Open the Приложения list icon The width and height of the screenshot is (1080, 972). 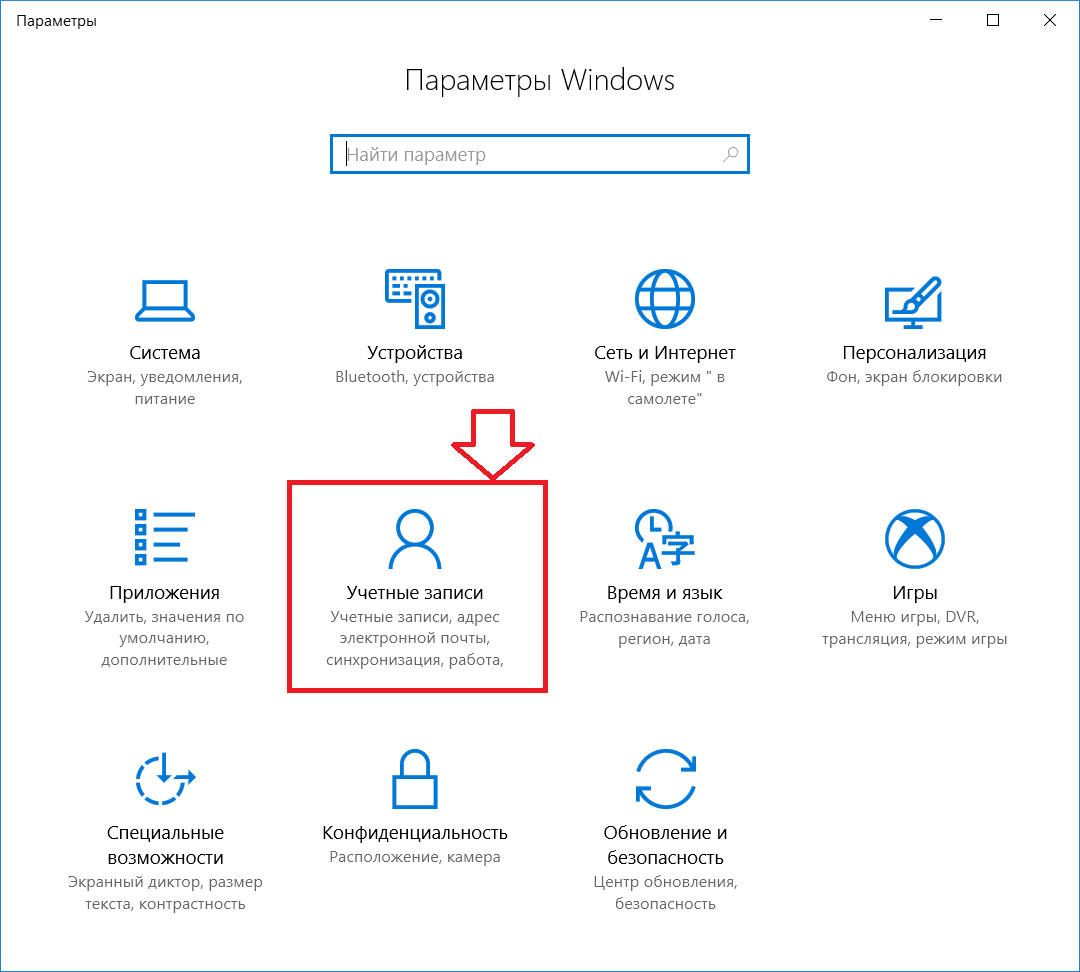pyautogui.click(x=165, y=537)
